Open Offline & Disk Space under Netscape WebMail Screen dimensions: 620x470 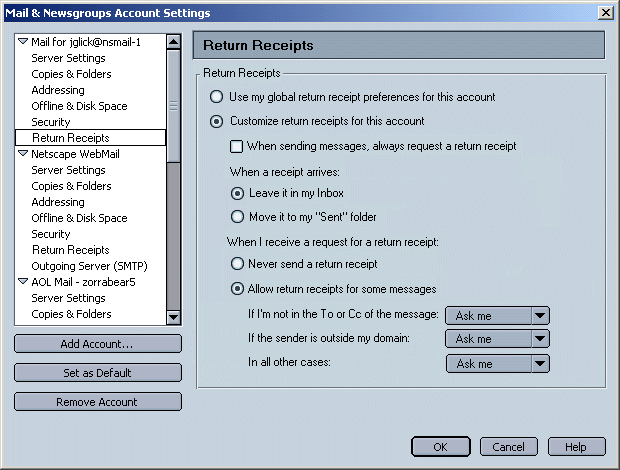79,218
